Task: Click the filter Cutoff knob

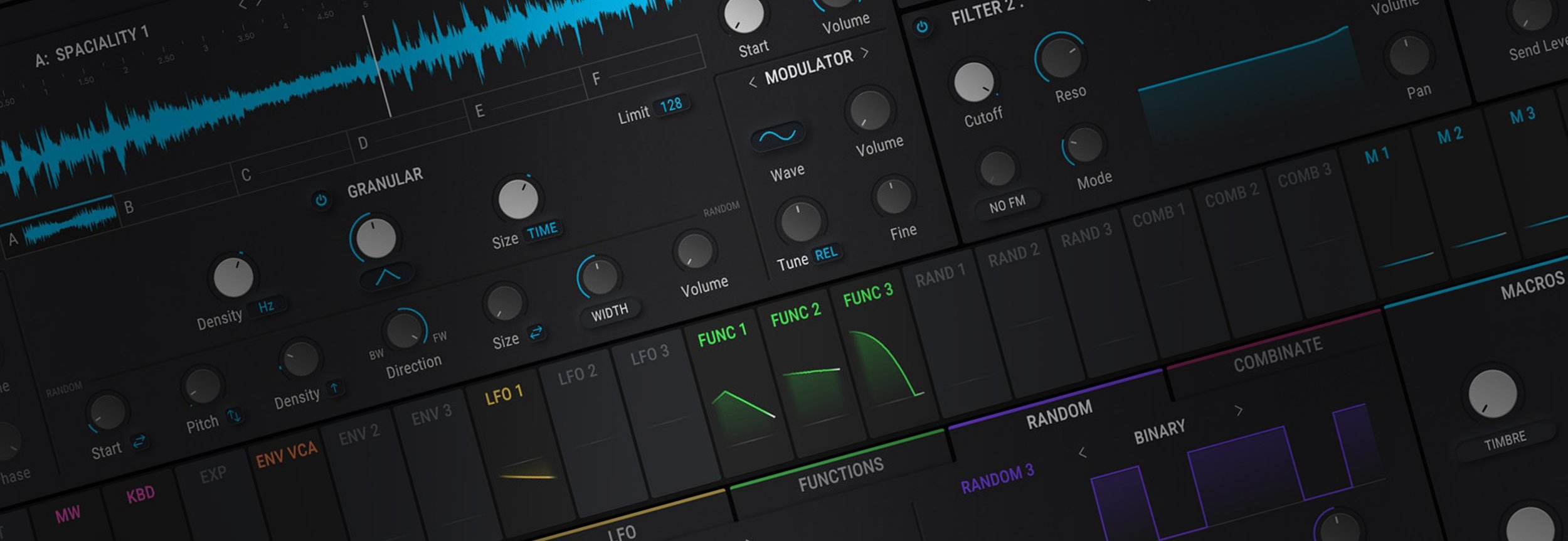Action: pyautogui.click(x=973, y=82)
